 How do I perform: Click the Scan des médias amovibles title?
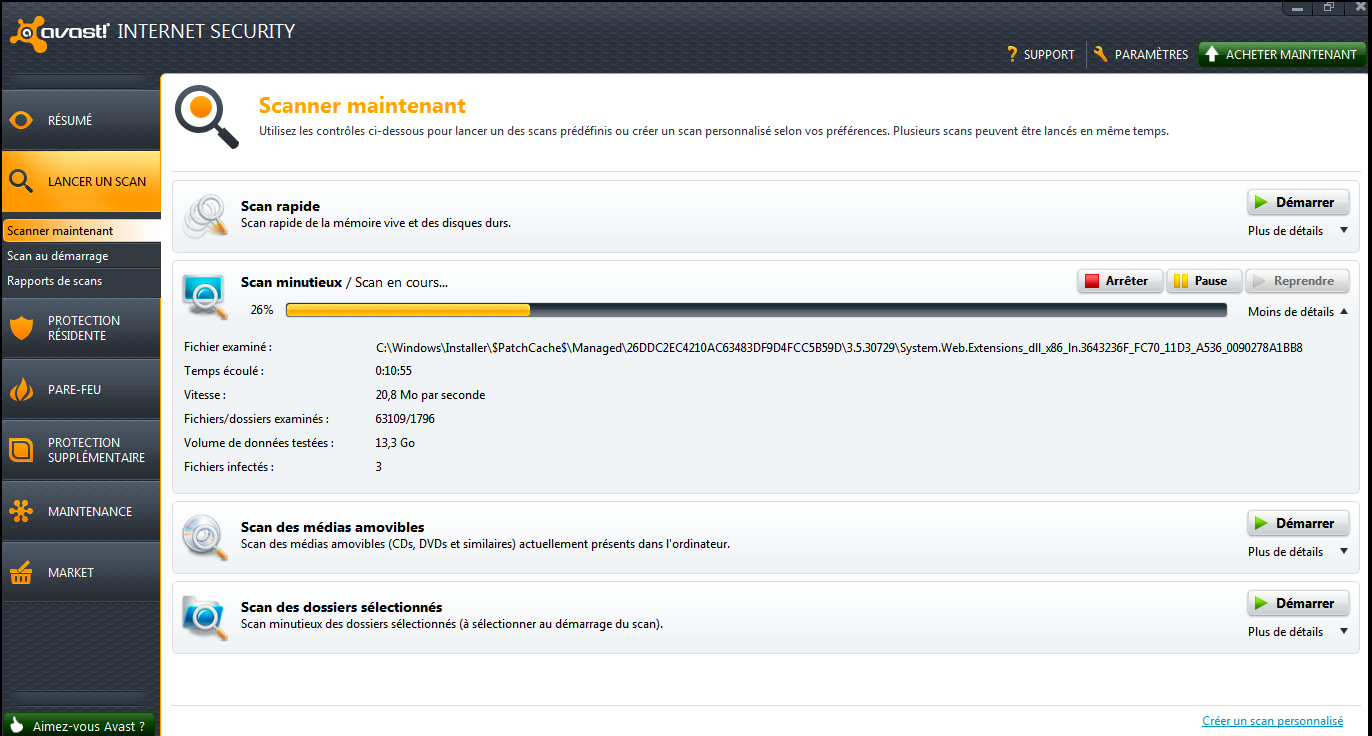pos(333,527)
